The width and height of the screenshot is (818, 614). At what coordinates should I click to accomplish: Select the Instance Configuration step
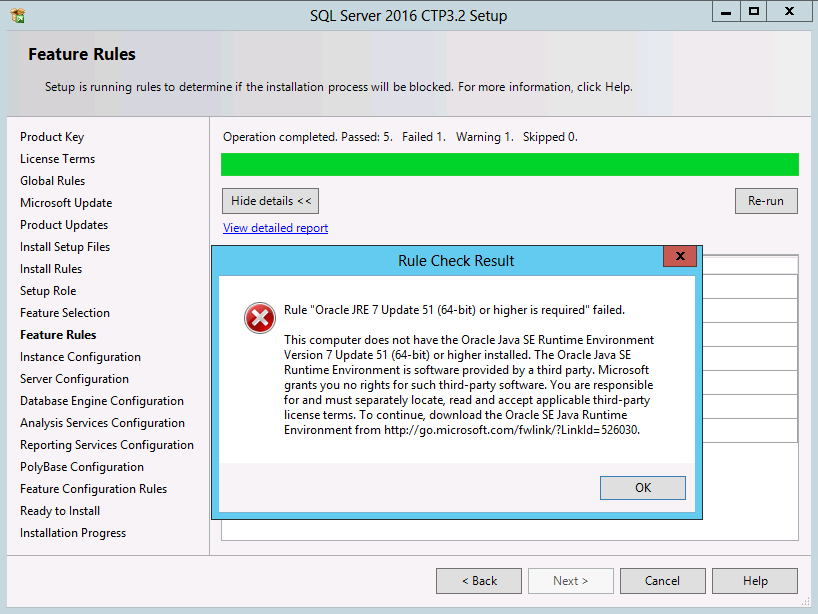80,357
